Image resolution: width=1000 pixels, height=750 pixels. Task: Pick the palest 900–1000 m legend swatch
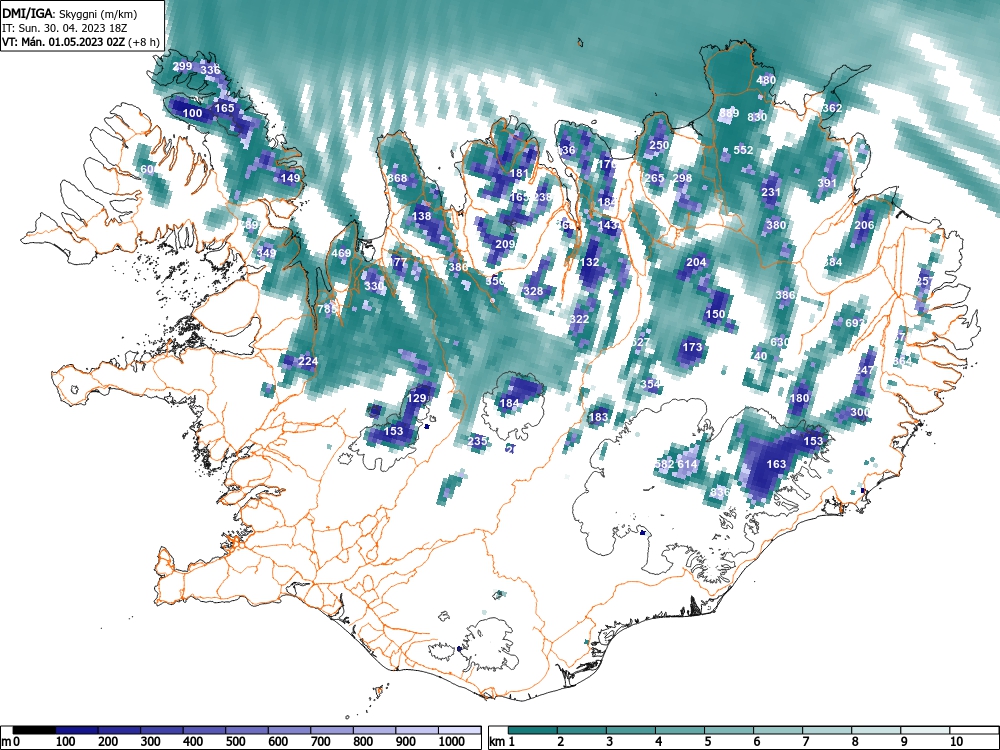coord(417,730)
